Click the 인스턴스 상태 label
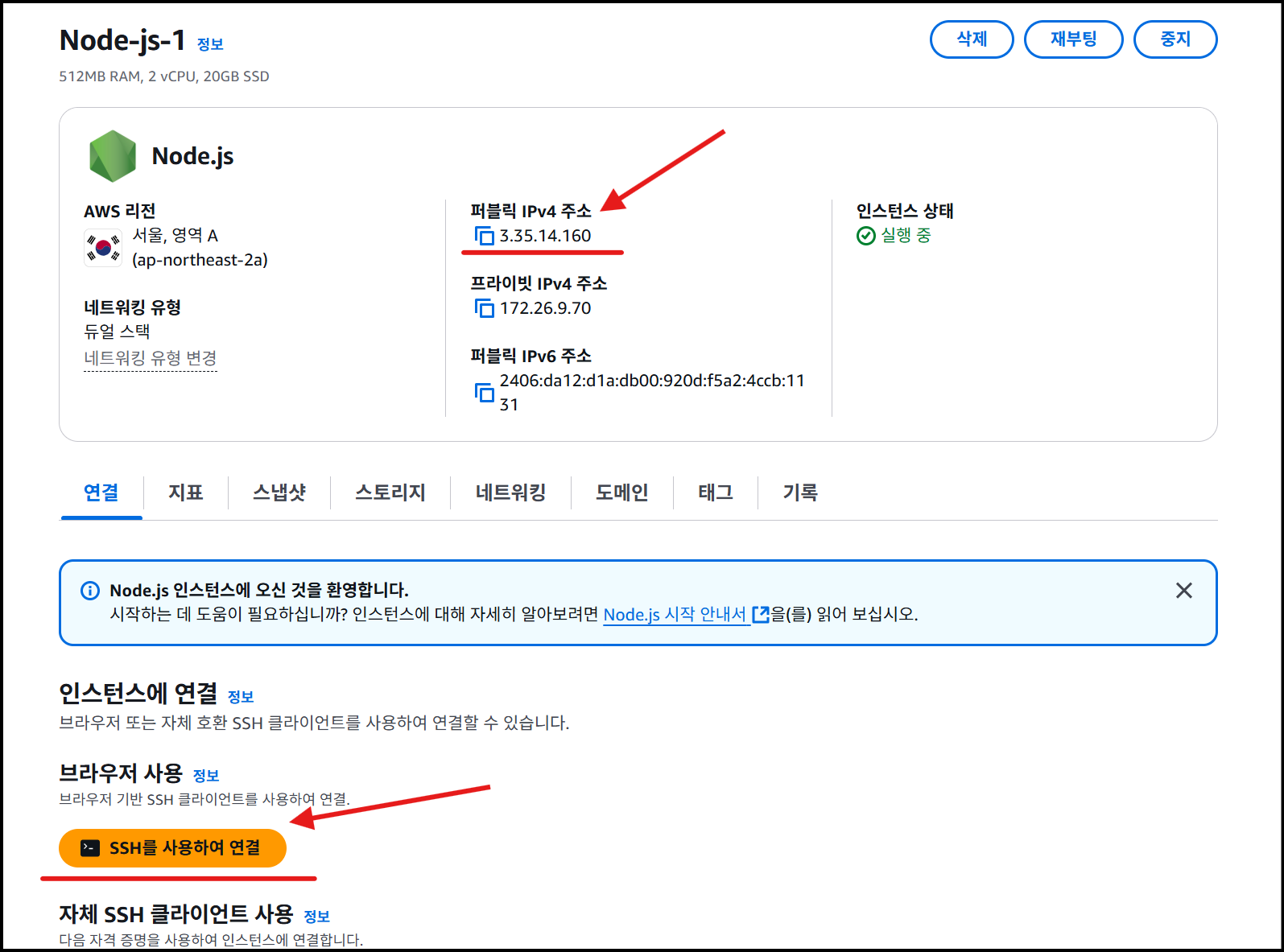 (905, 211)
